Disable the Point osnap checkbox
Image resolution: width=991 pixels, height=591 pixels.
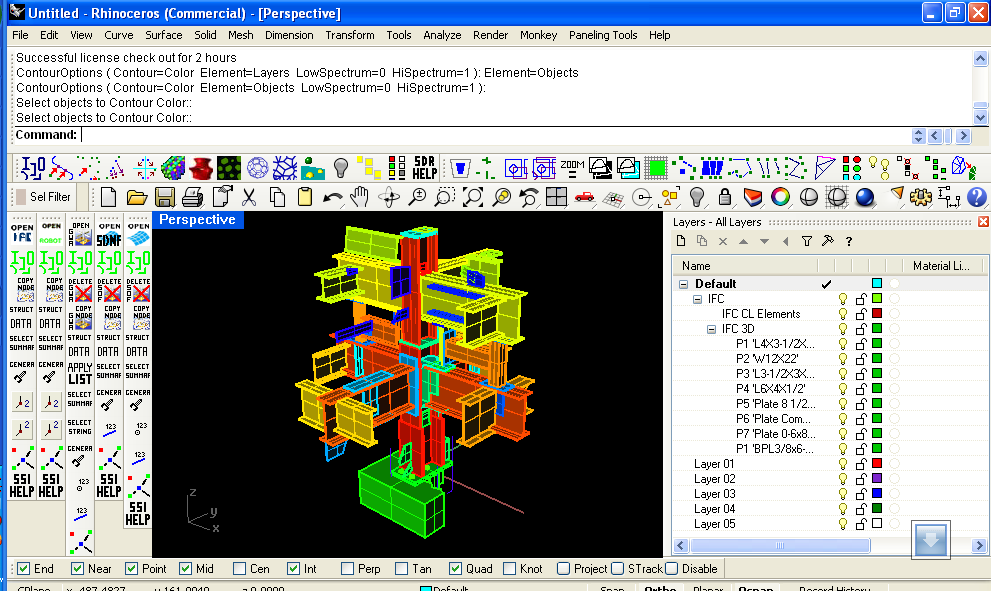[x=131, y=568]
